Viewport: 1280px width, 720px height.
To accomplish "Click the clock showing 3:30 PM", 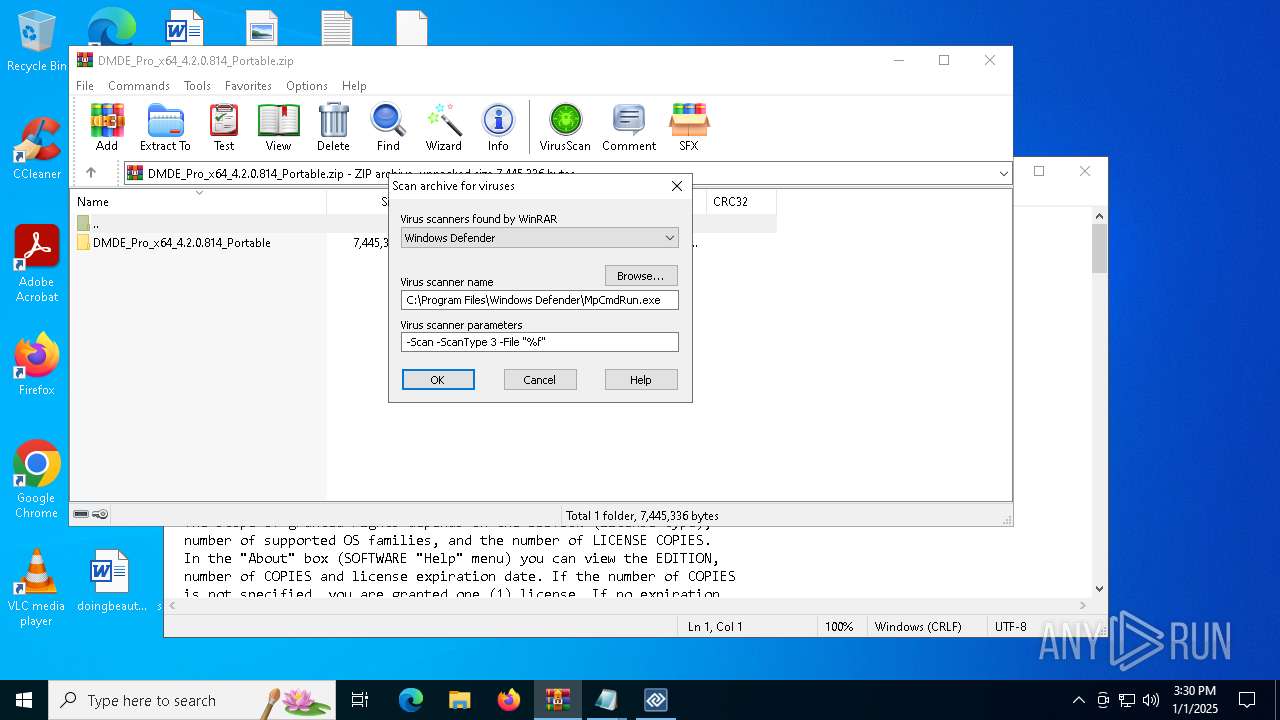I will tap(1194, 700).
